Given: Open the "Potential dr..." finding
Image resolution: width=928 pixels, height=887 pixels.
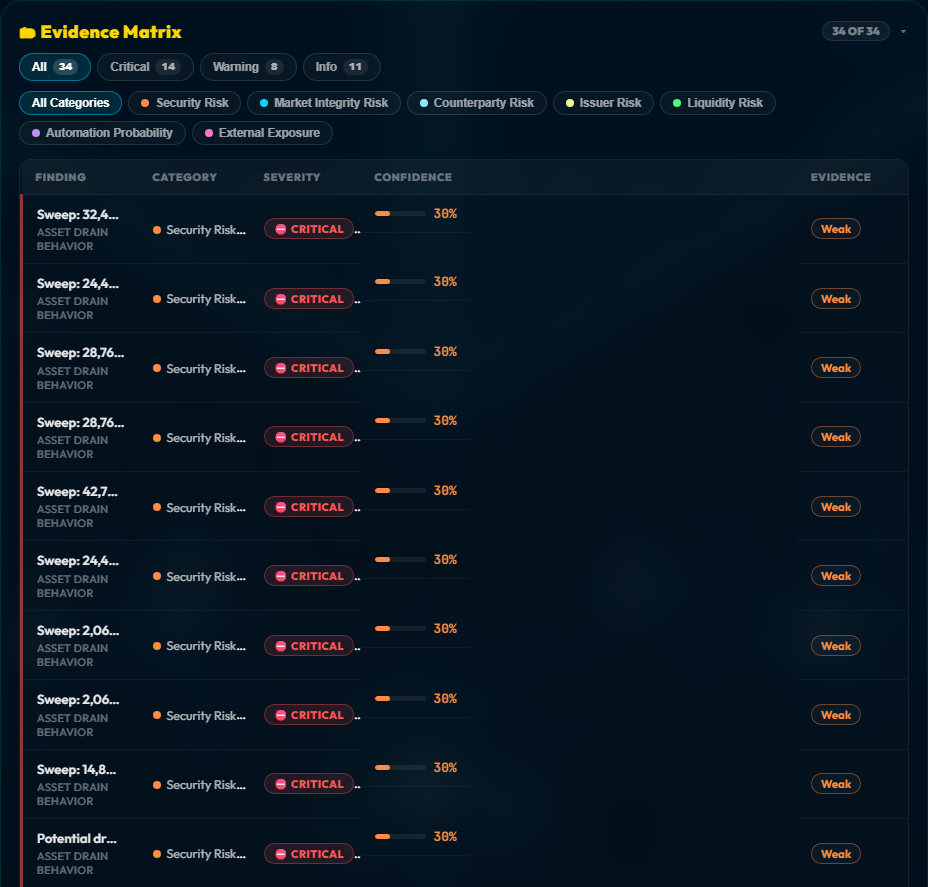Looking at the screenshot, I should pos(76,839).
